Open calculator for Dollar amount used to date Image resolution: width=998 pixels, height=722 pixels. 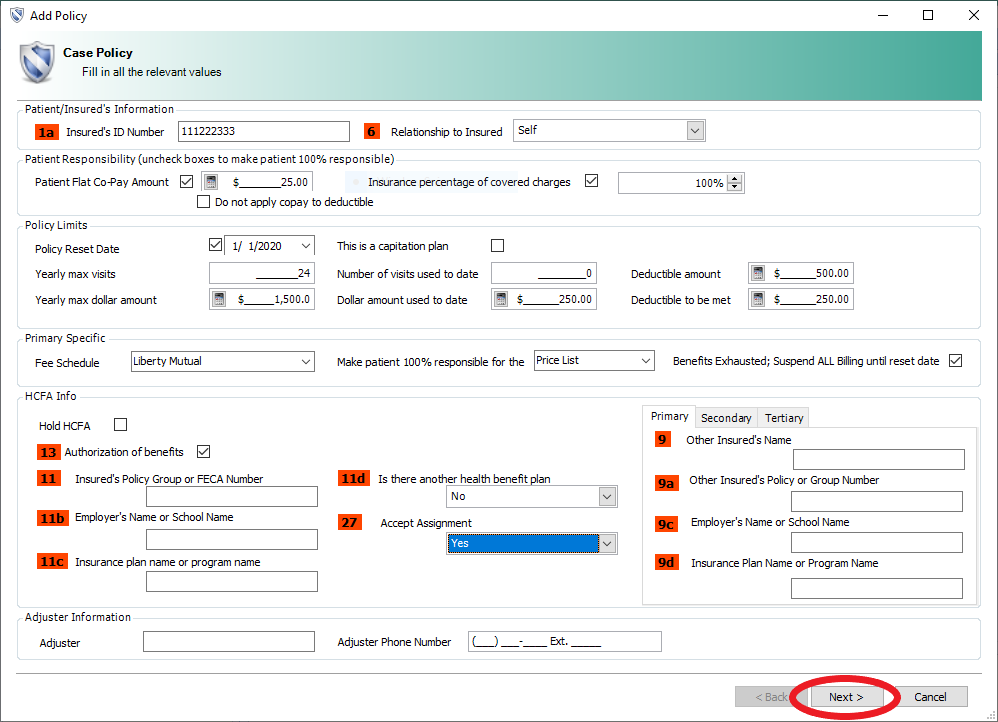501,299
